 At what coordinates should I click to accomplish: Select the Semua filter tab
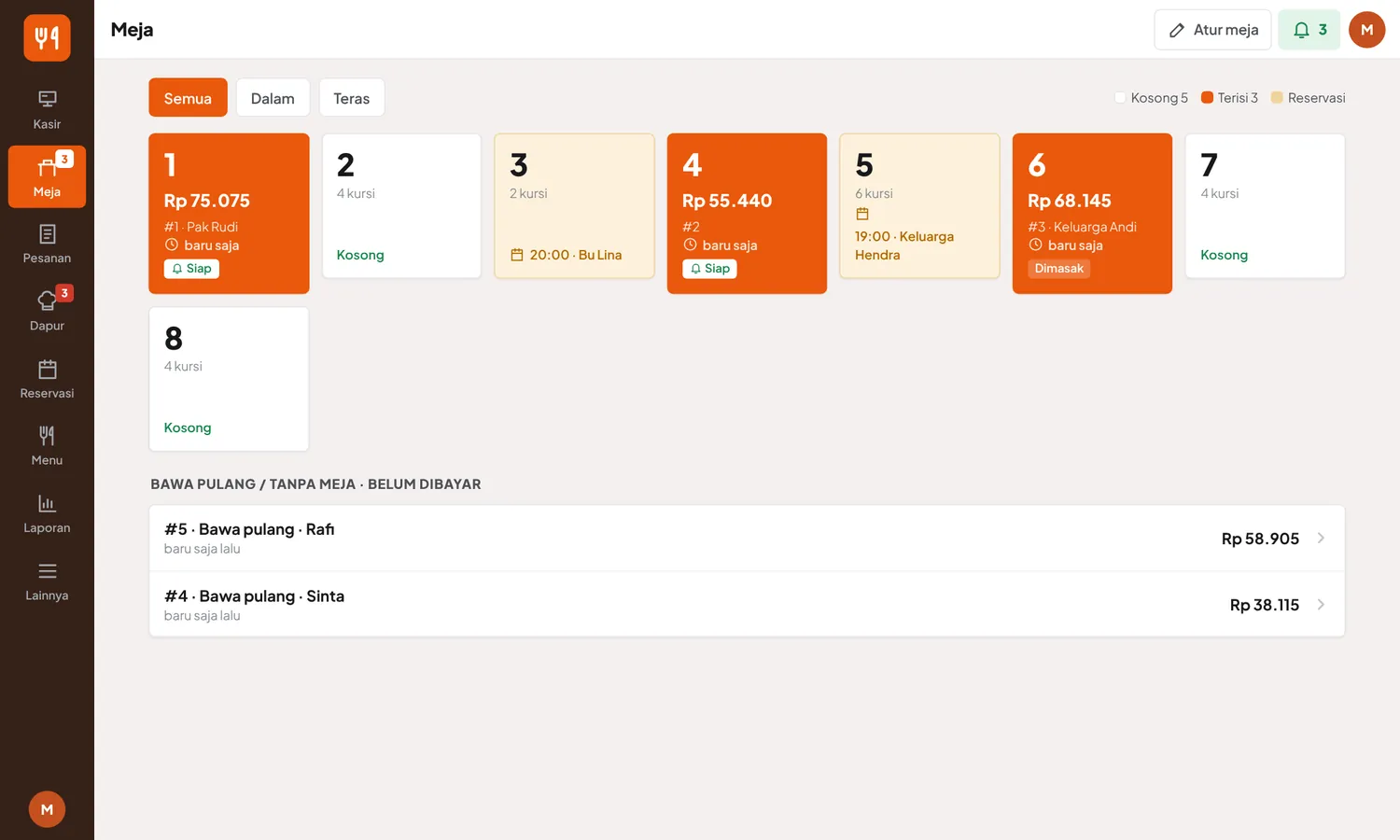click(188, 97)
